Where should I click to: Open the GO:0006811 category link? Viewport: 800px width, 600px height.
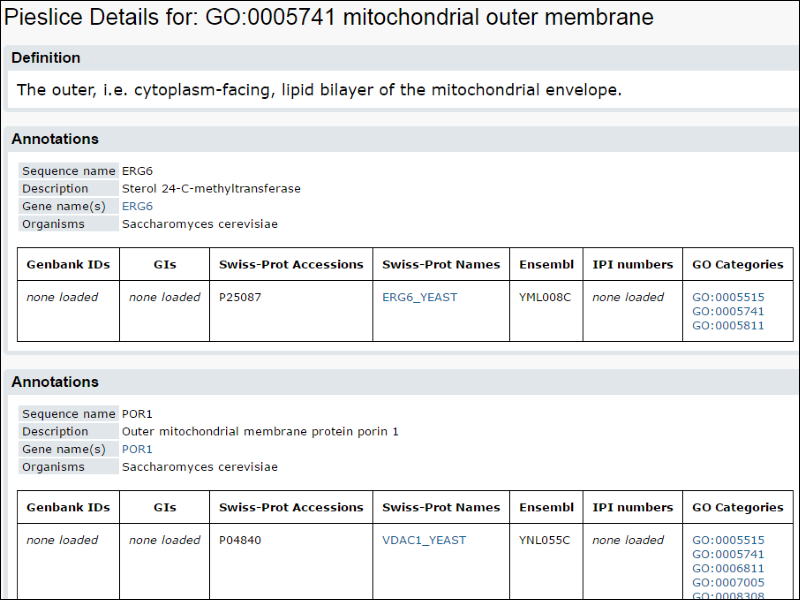pyautogui.click(x=728, y=568)
